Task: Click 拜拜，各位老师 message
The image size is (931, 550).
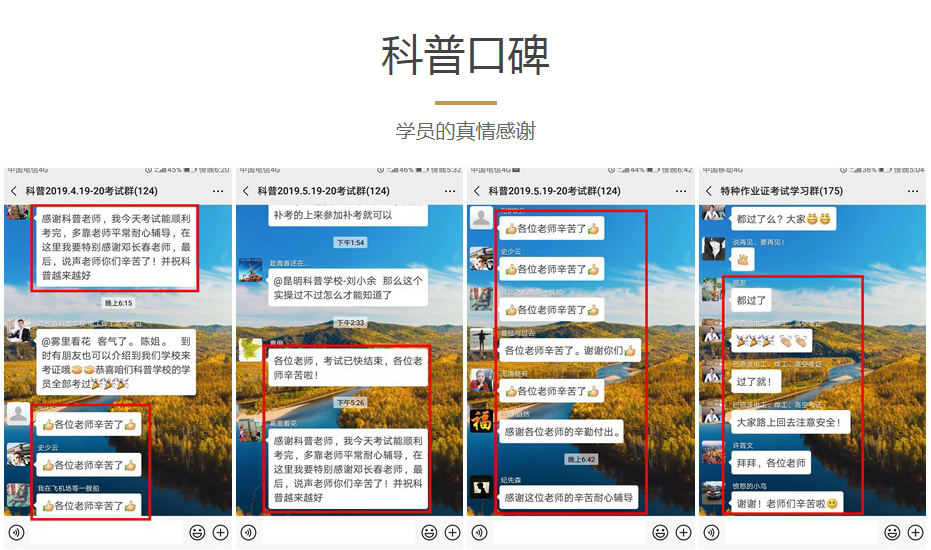Action: pyautogui.click(x=771, y=463)
